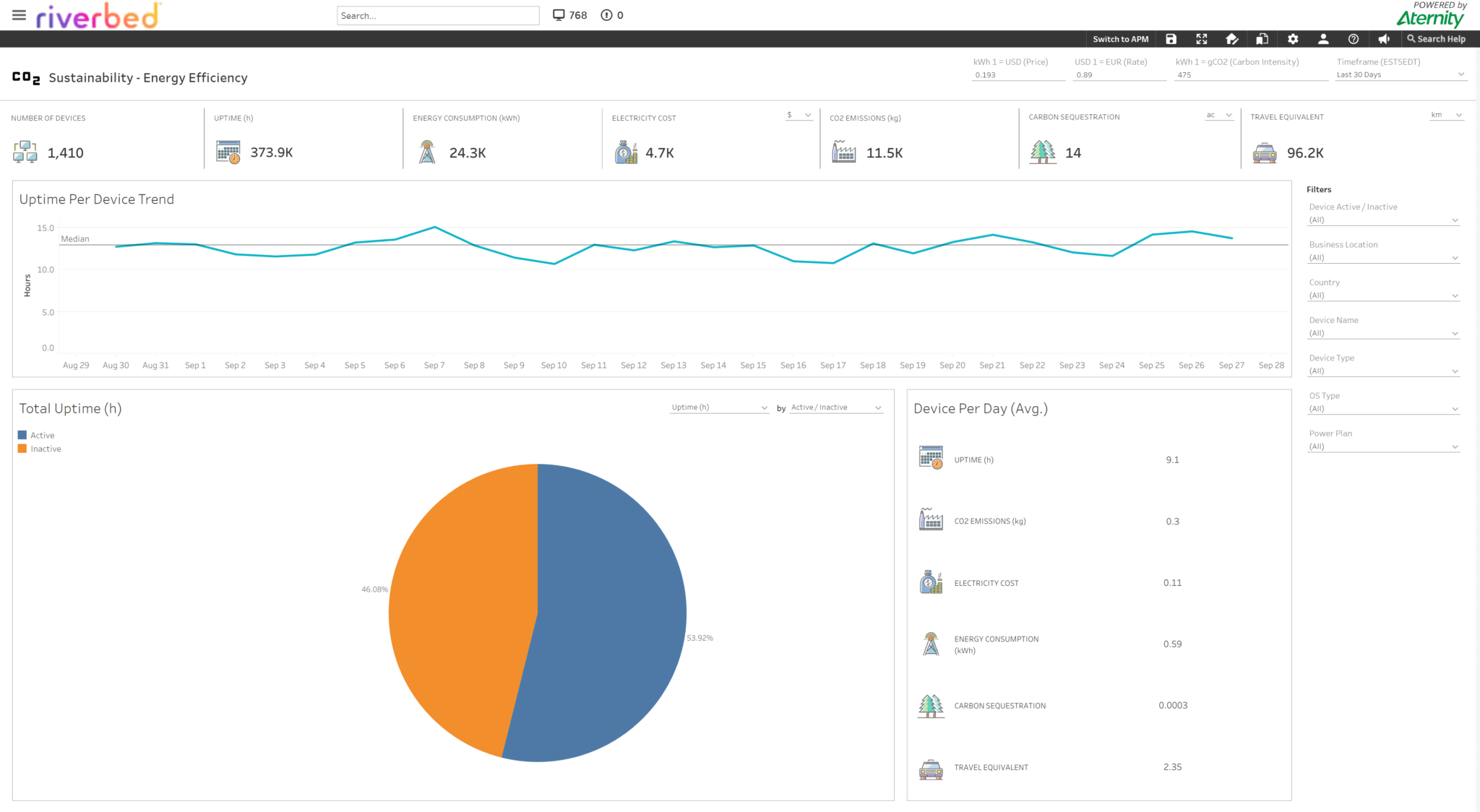Open the user account icon
This screenshot has height=812, width=1480.
(x=1323, y=39)
